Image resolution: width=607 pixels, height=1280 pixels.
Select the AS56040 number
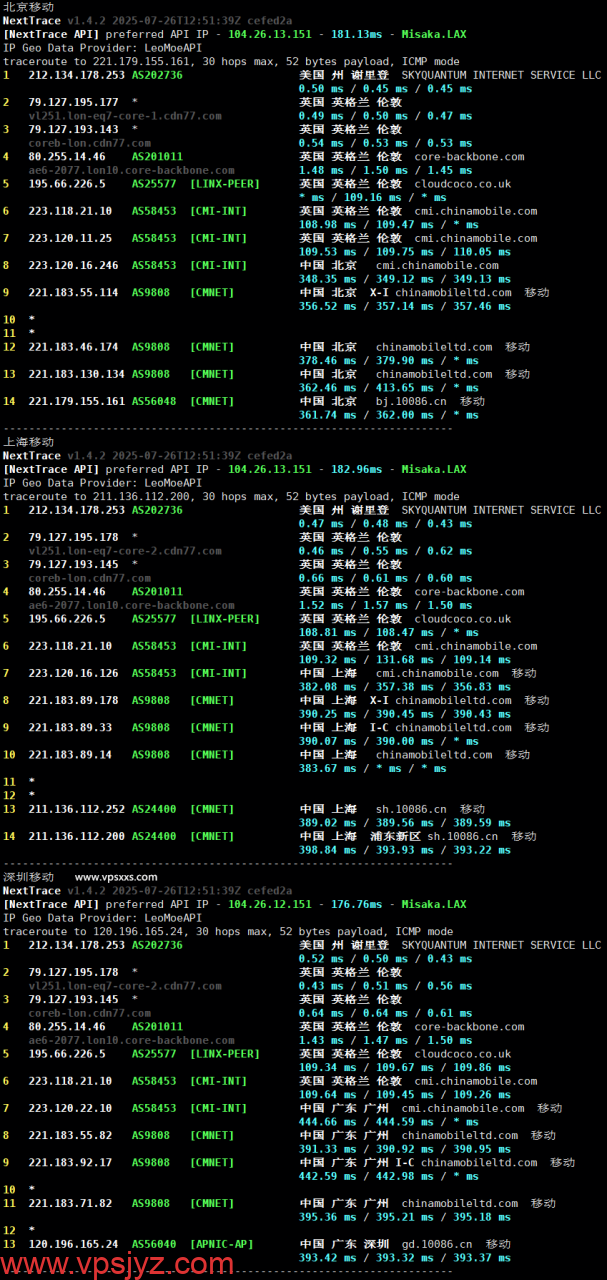pyautogui.click(x=154, y=1244)
